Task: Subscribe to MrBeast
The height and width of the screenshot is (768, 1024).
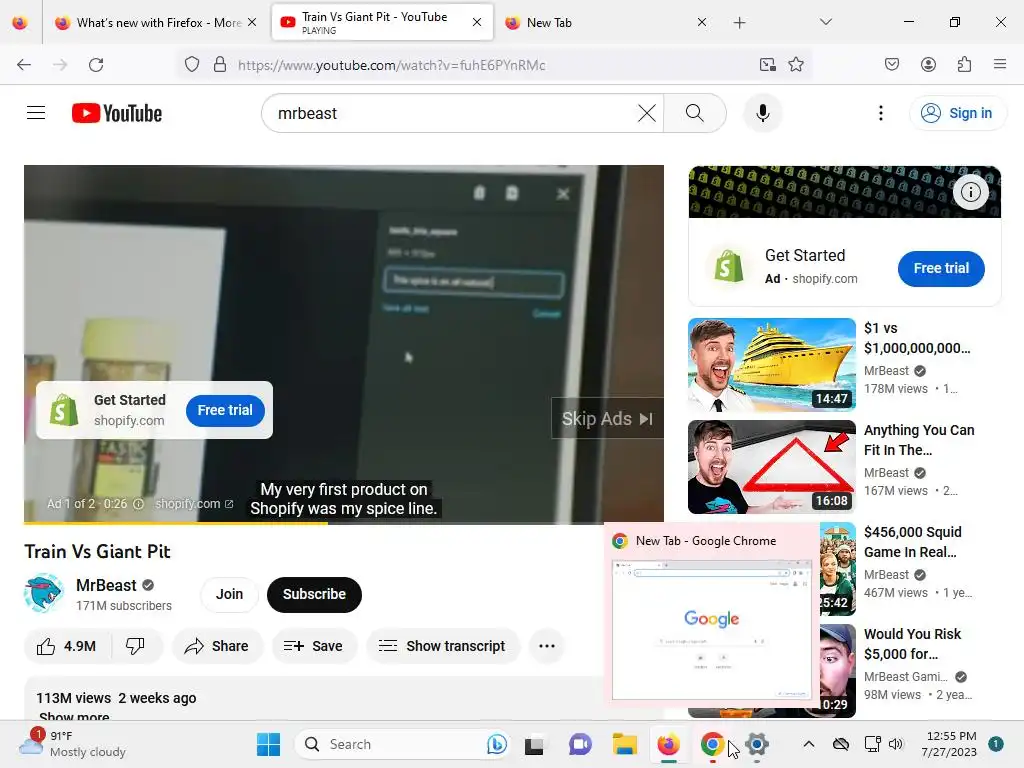Action: click(314, 594)
